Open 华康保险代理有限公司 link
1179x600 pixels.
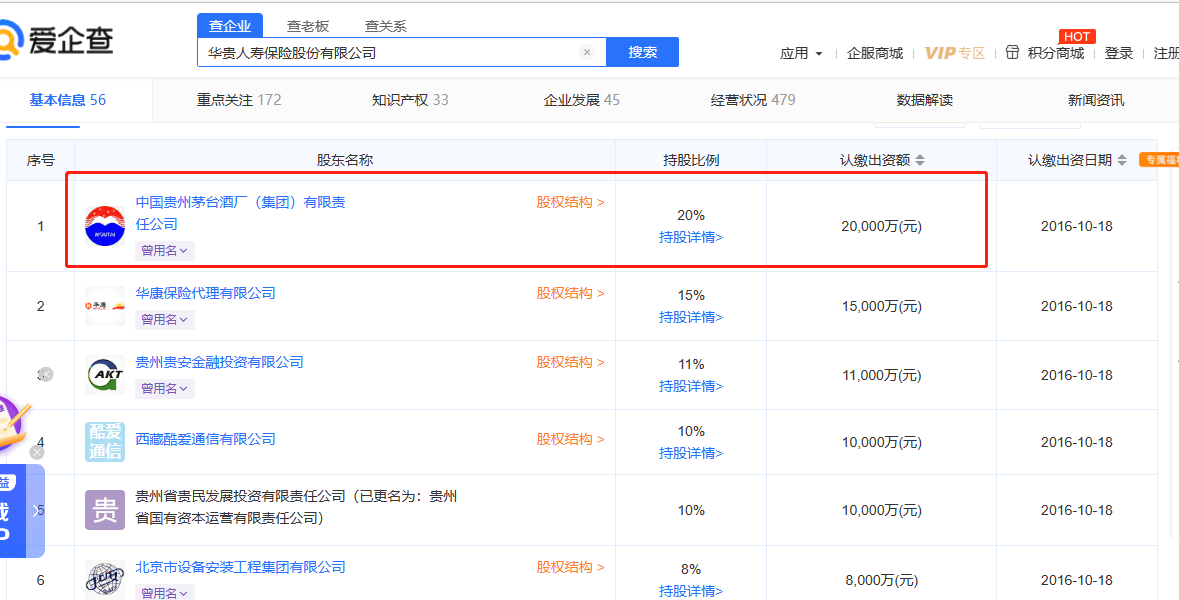[205, 293]
